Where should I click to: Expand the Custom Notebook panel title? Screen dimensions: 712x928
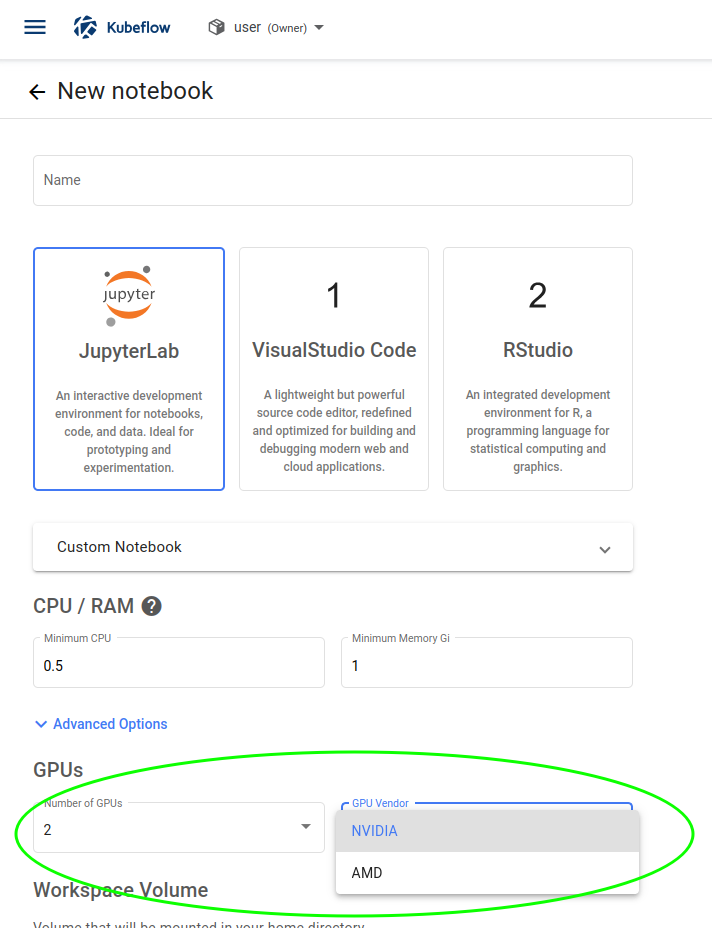coord(119,547)
